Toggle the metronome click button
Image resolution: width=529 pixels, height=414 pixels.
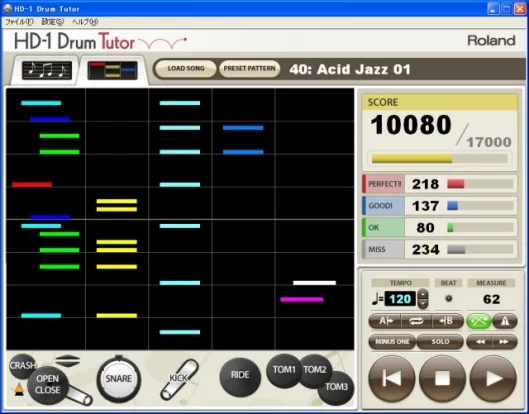(505, 321)
